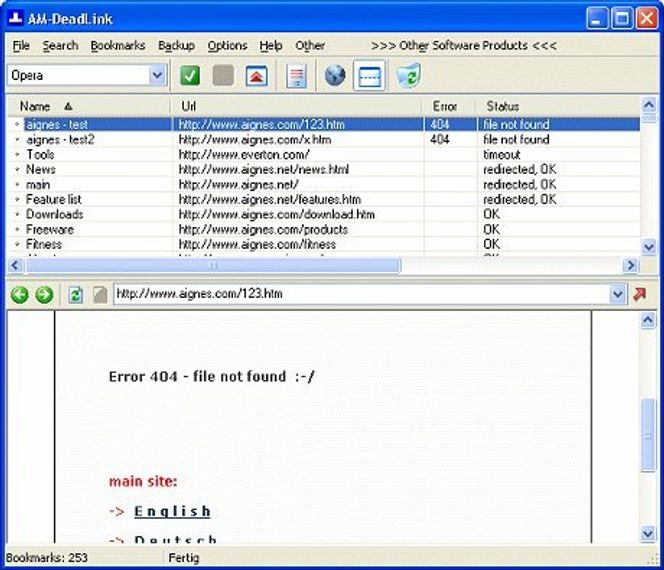
Task: Click the recycle bin icon in toolbar
Action: pyautogui.click(x=408, y=75)
